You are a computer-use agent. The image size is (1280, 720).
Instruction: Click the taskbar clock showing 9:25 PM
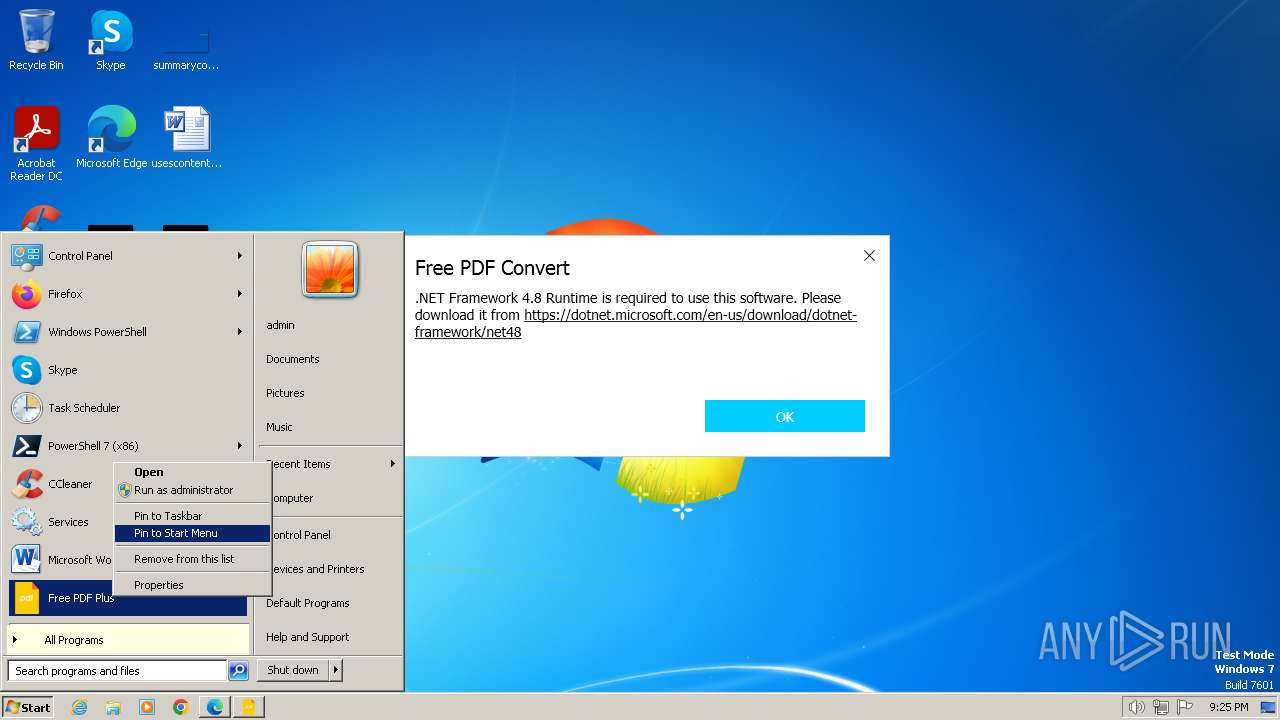1228,707
